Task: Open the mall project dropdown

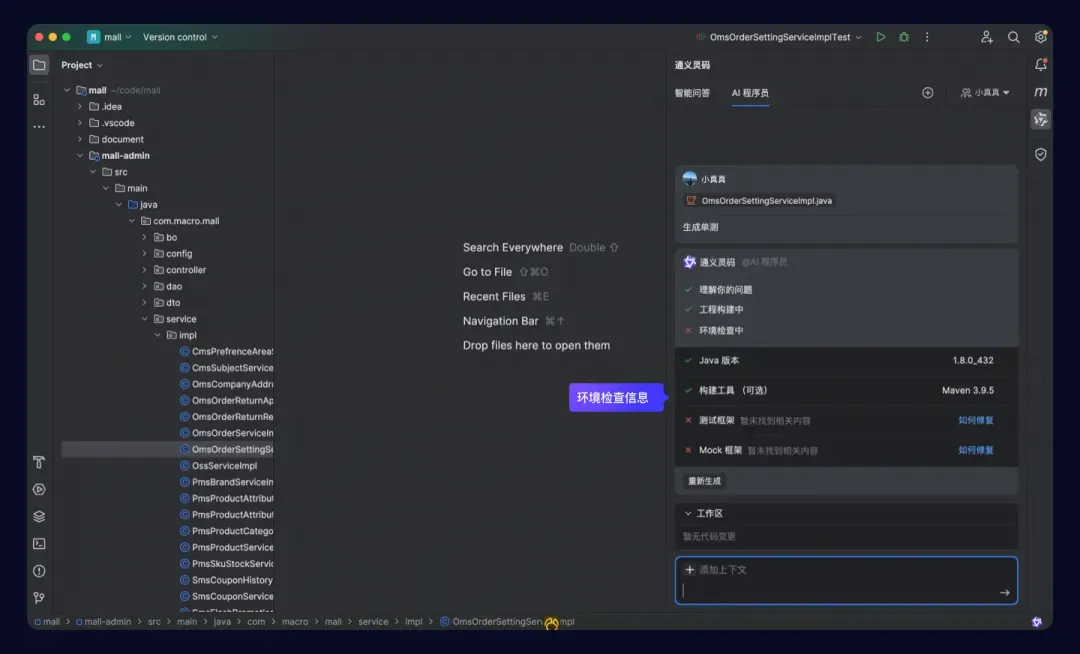Action: pyautogui.click(x=110, y=37)
